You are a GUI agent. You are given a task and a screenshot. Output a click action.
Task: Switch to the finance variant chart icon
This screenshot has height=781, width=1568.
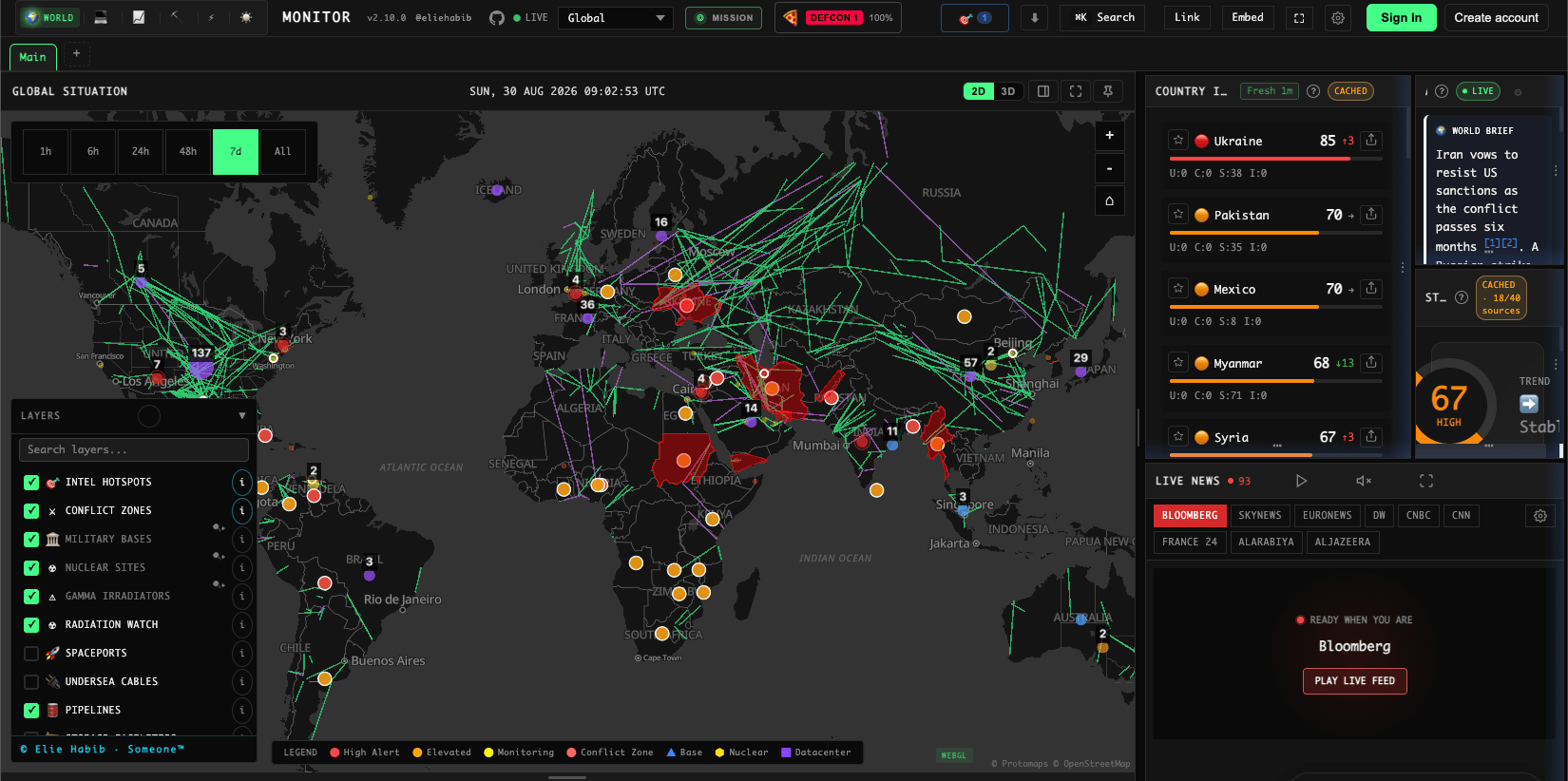(139, 18)
